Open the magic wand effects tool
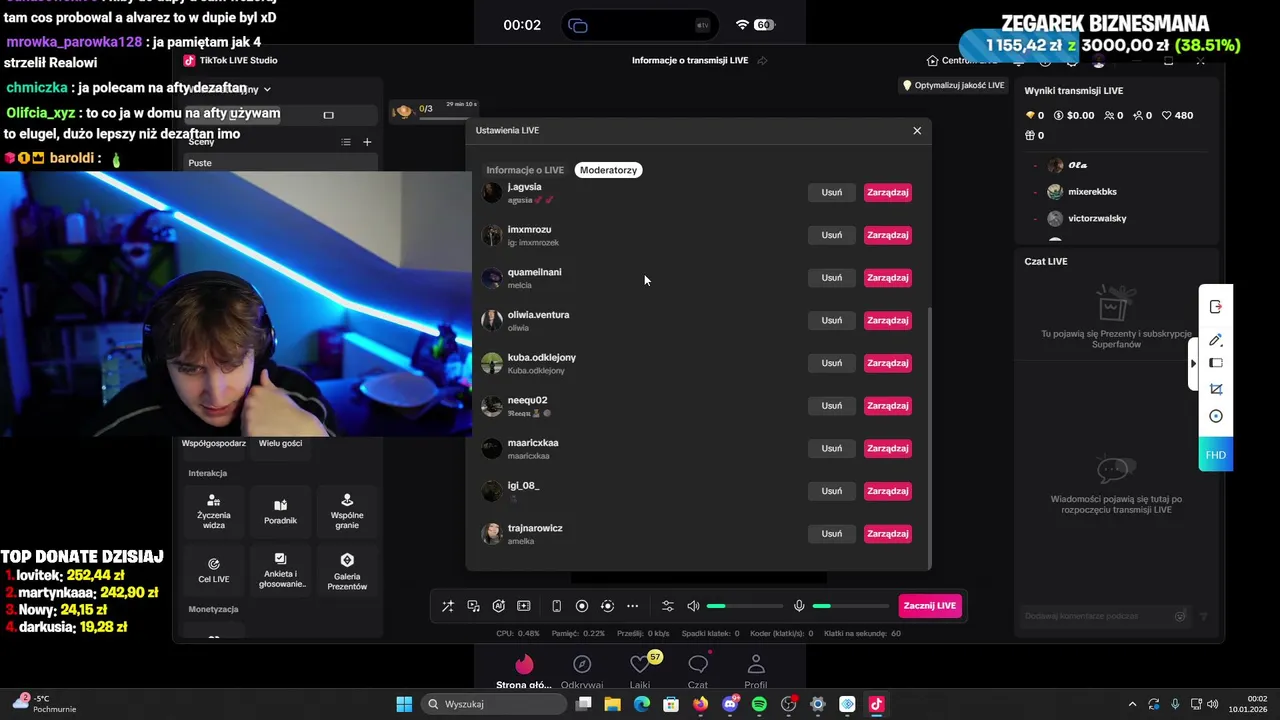 click(x=448, y=606)
